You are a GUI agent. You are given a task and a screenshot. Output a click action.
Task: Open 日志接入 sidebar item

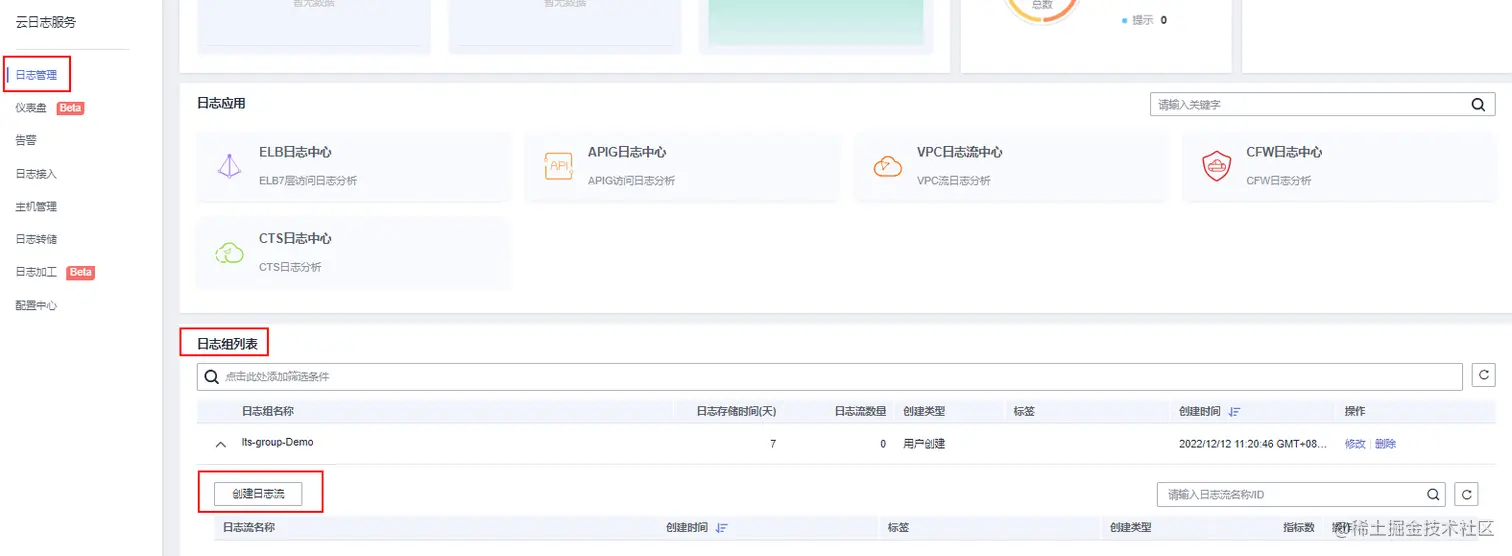36,174
